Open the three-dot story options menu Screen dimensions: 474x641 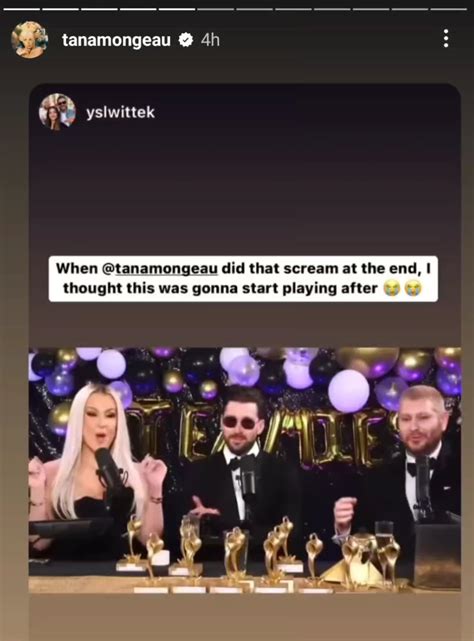pyautogui.click(x=446, y=39)
